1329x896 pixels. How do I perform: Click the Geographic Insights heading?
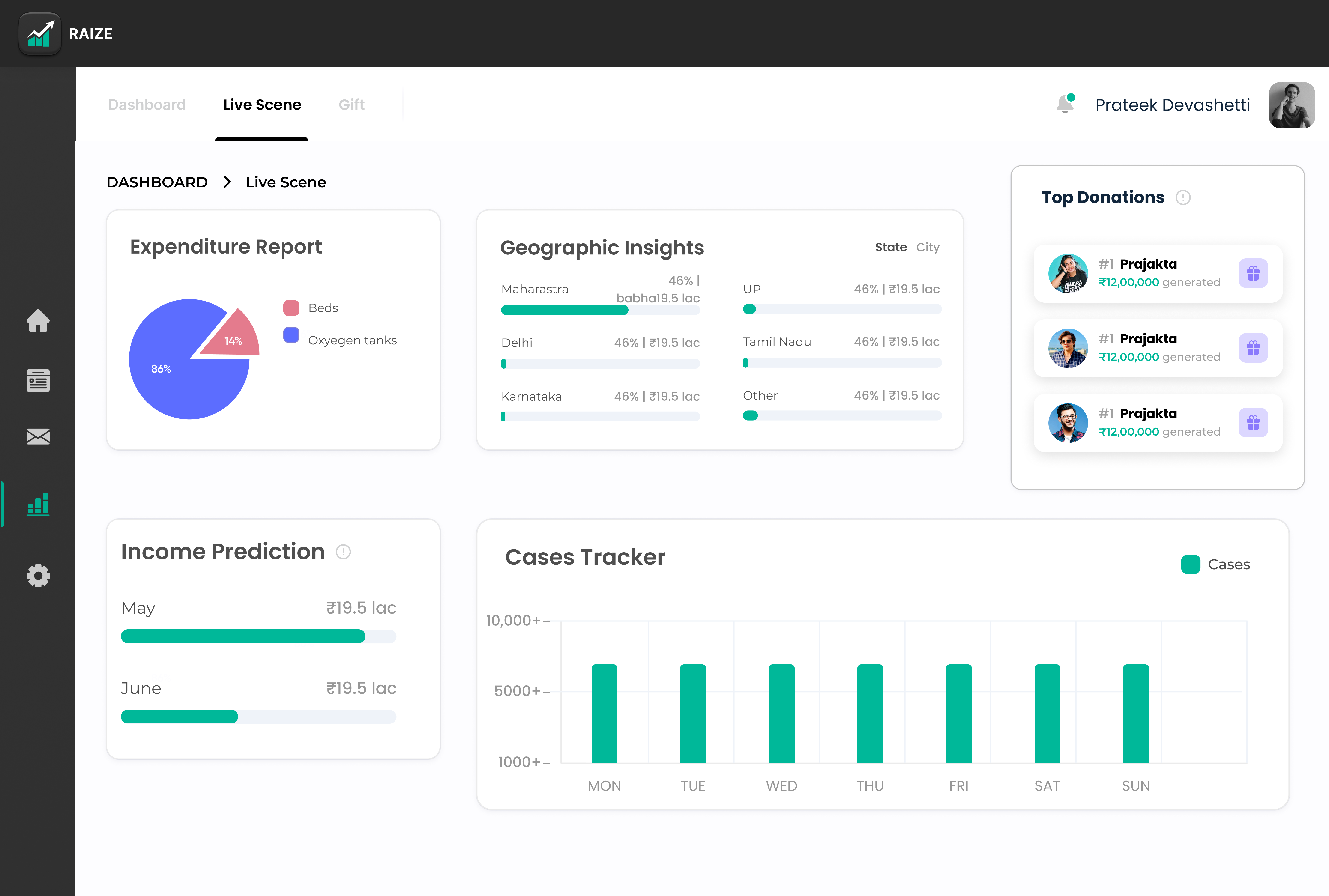[x=602, y=248]
